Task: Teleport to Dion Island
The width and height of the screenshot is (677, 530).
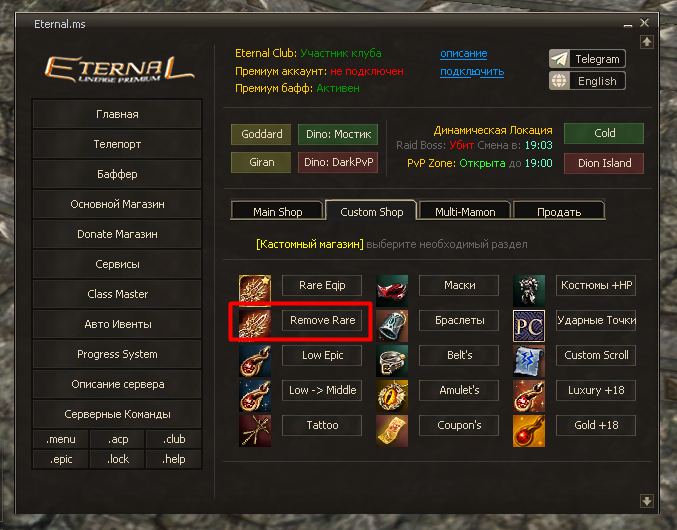Action: 604,163
